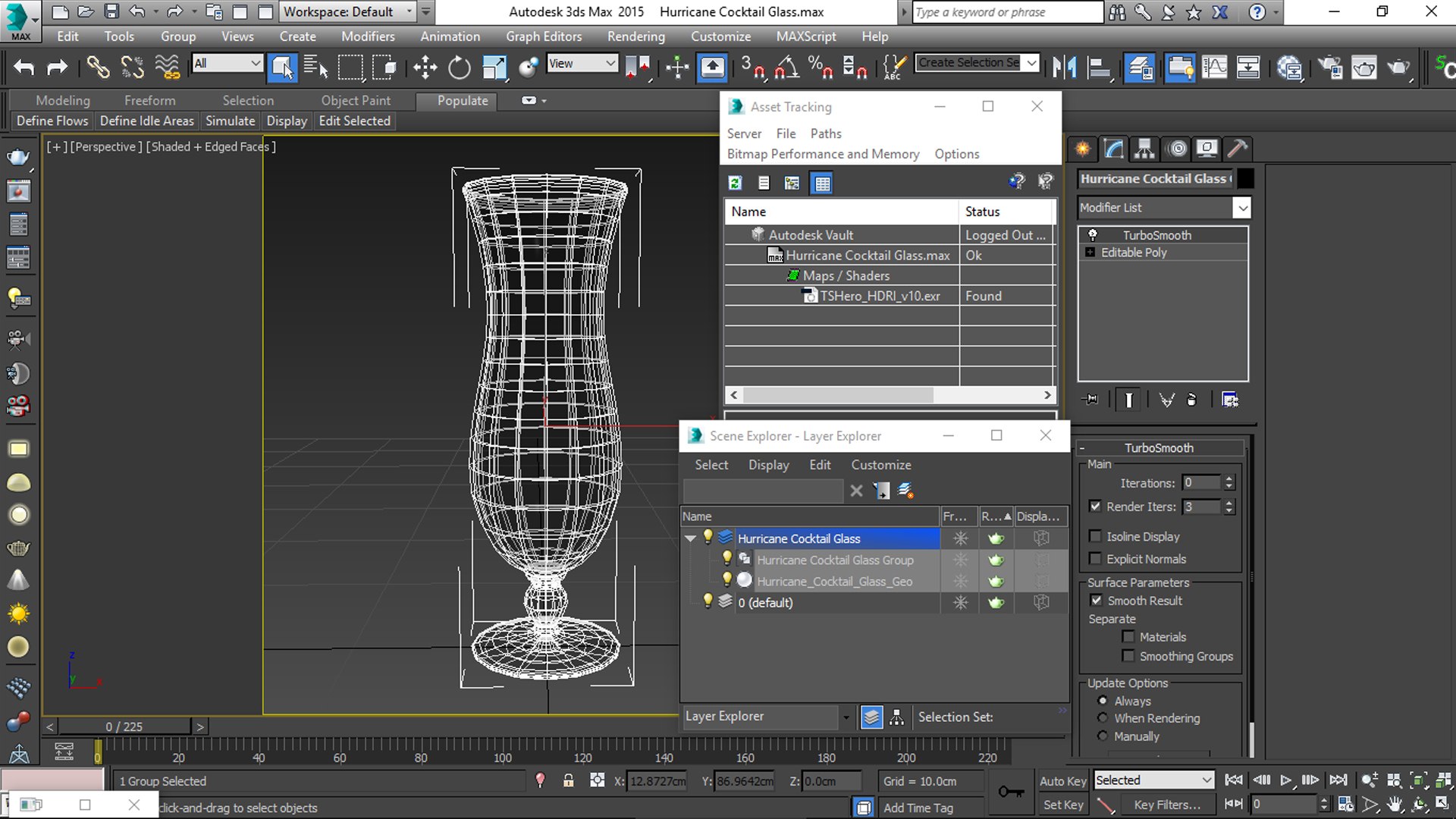The height and width of the screenshot is (819, 1456).
Task: Open the Rendering menu
Action: tap(635, 36)
